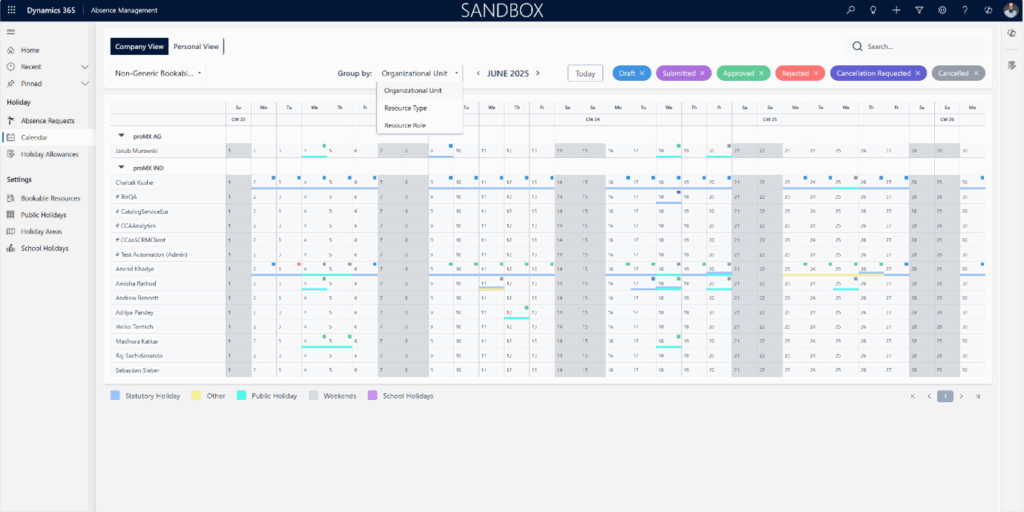Click the Today button
This screenshot has height=512, width=1024.
point(585,74)
